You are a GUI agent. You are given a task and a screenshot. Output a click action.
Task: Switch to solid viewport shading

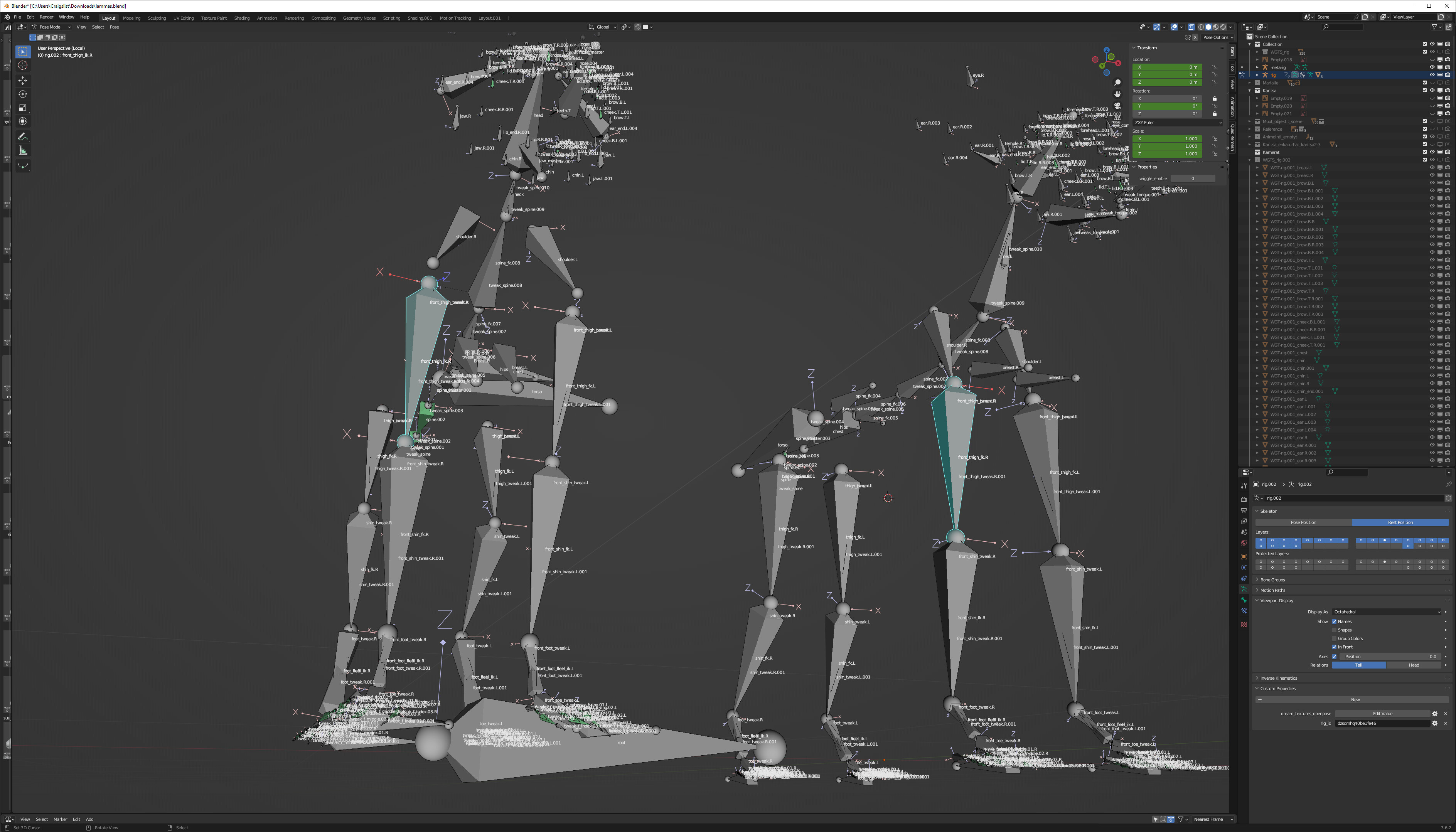1208,27
